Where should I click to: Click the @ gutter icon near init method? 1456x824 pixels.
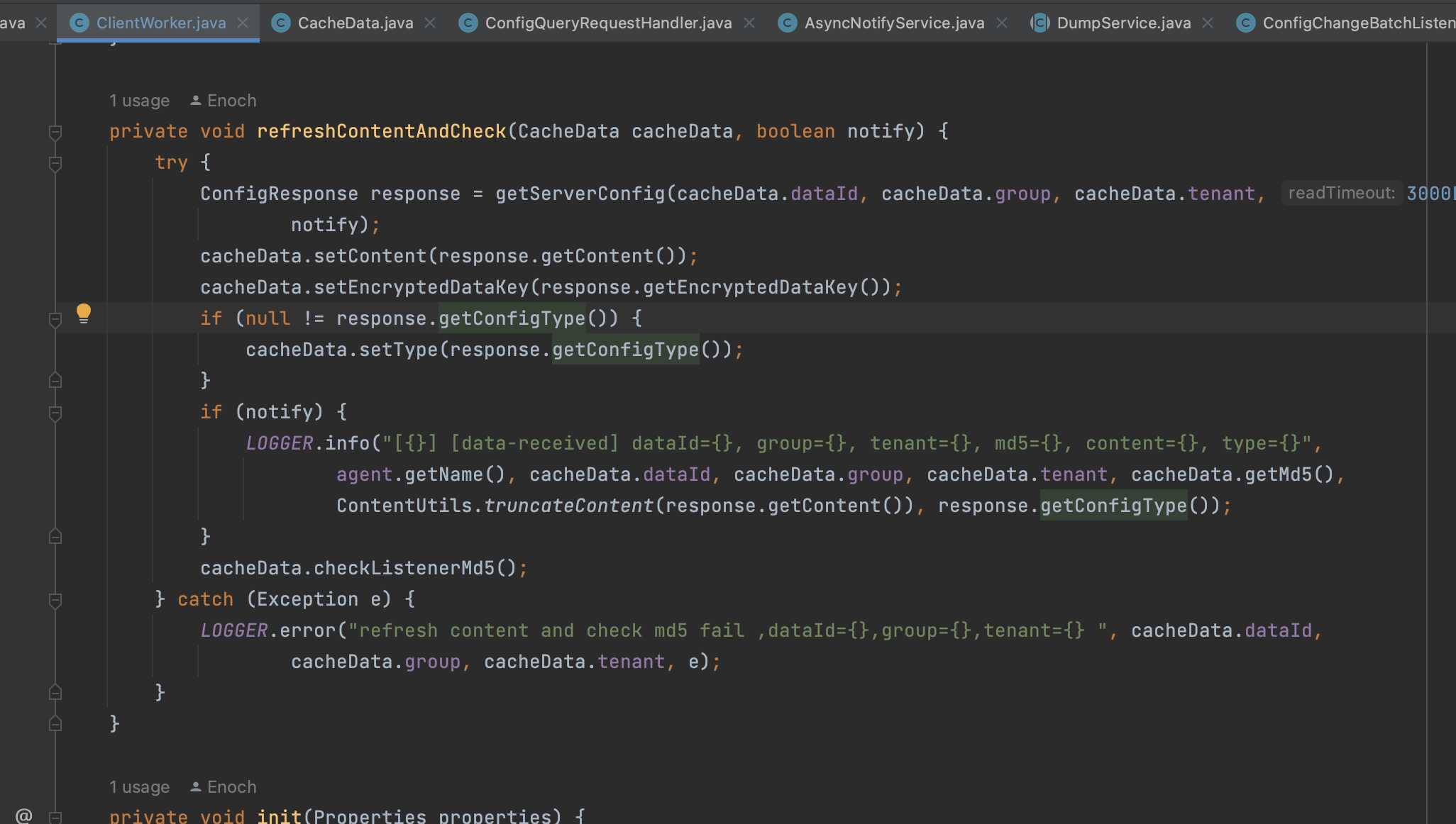[24, 815]
